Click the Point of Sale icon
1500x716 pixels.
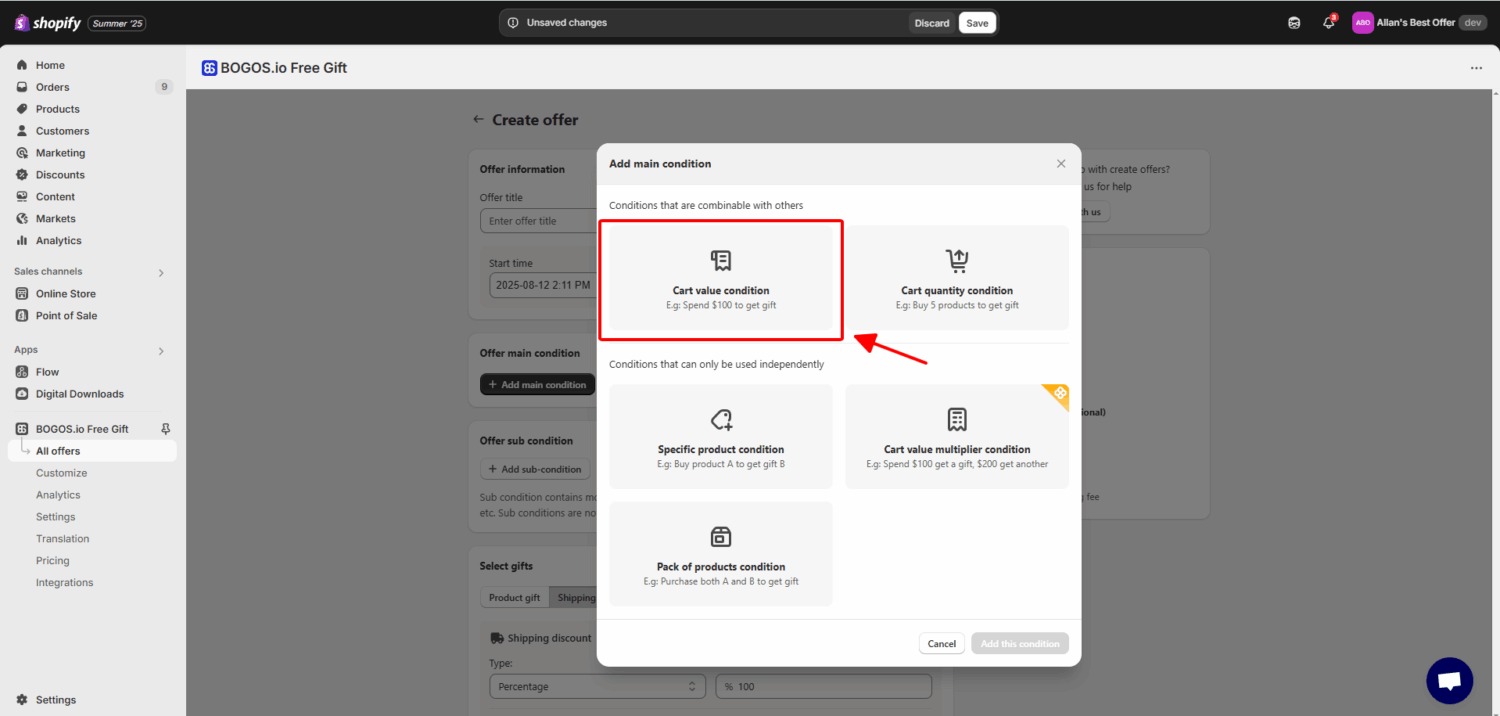(x=22, y=316)
